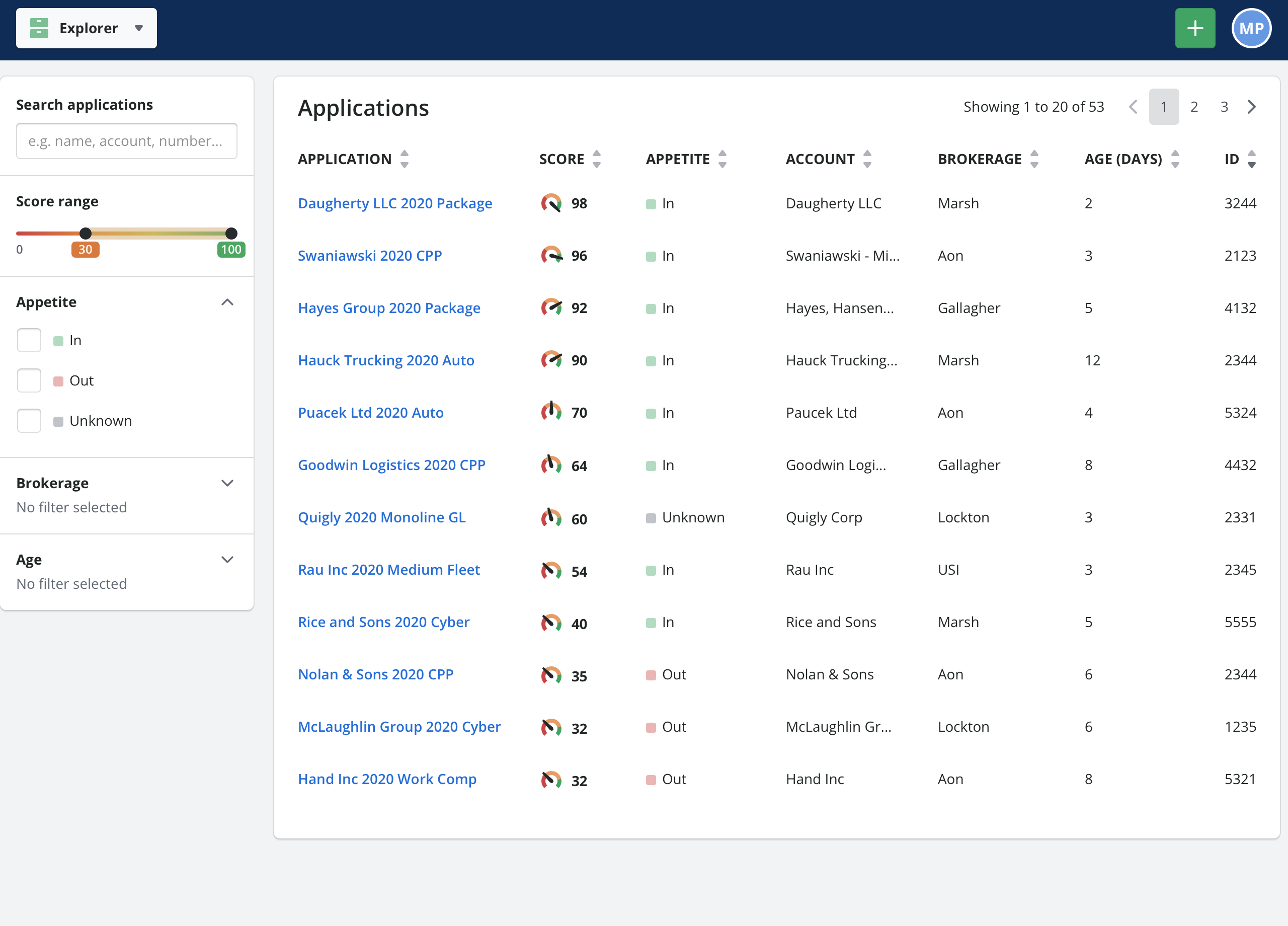
Task: Click age 12 in Hauck Trucking row
Action: coord(1093,360)
